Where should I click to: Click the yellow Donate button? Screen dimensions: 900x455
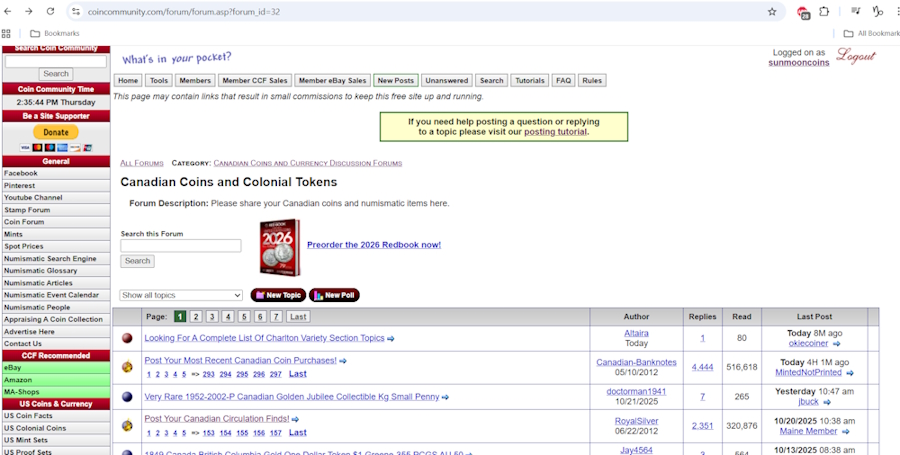[x=56, y=132]
